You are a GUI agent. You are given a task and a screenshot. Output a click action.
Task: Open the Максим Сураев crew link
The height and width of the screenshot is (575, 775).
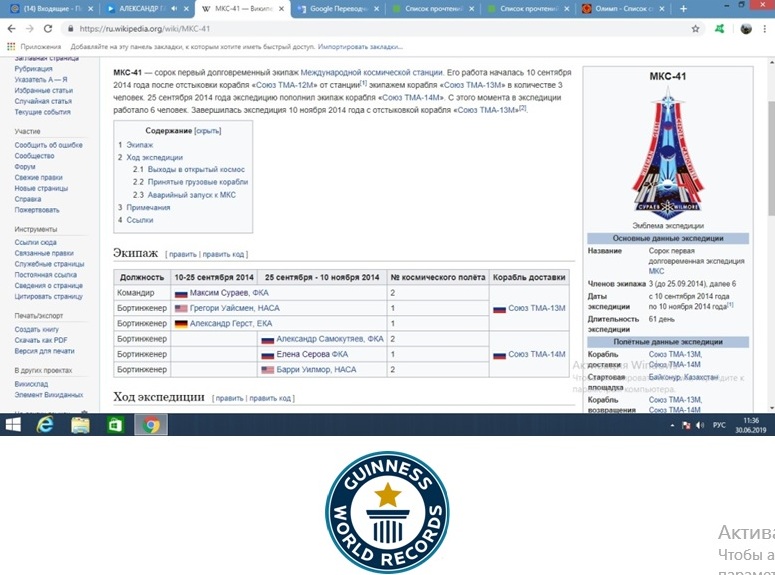coord(219,293)
